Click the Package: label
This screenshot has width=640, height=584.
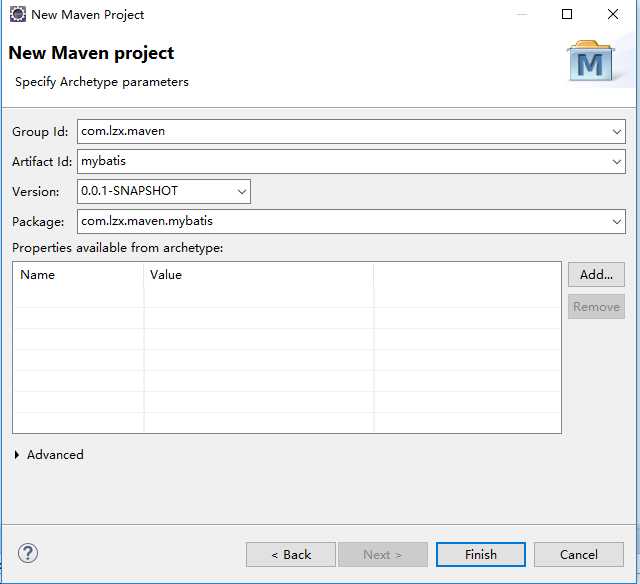tap(38, 222)
